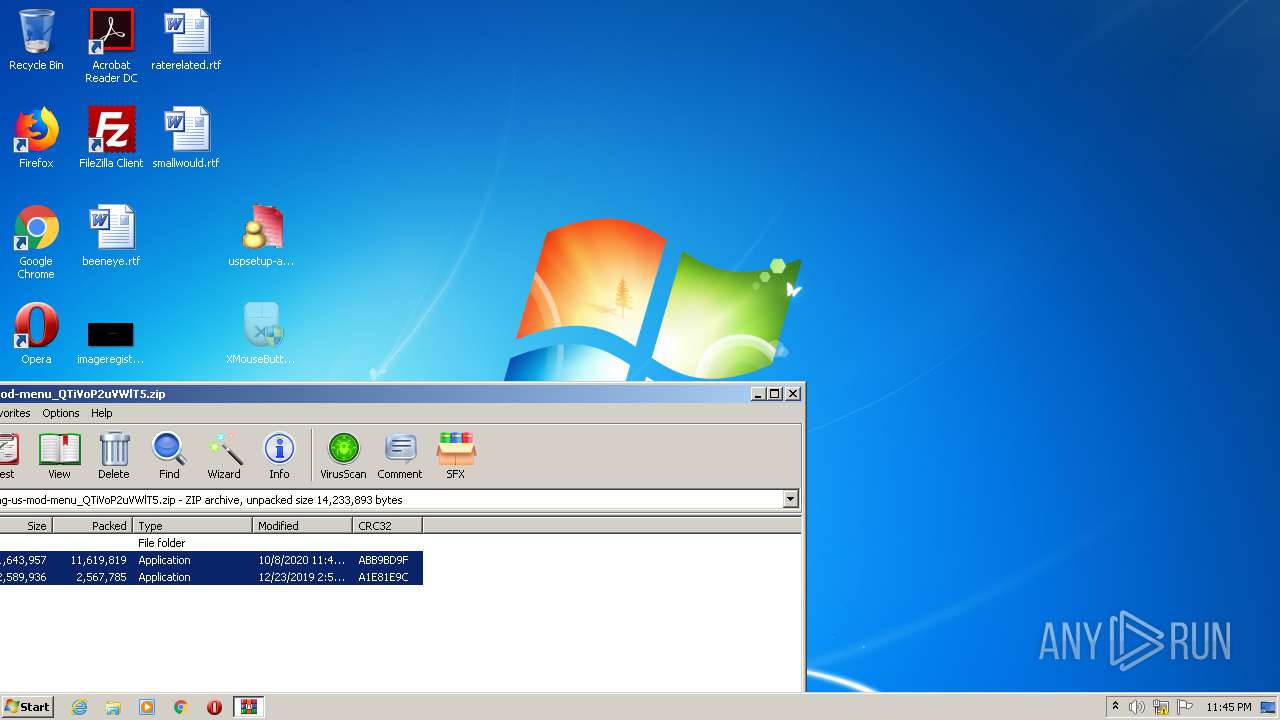Select the beeneye.rtf document icon
This screenshot has height=720, width=1280.
(111, 237)
